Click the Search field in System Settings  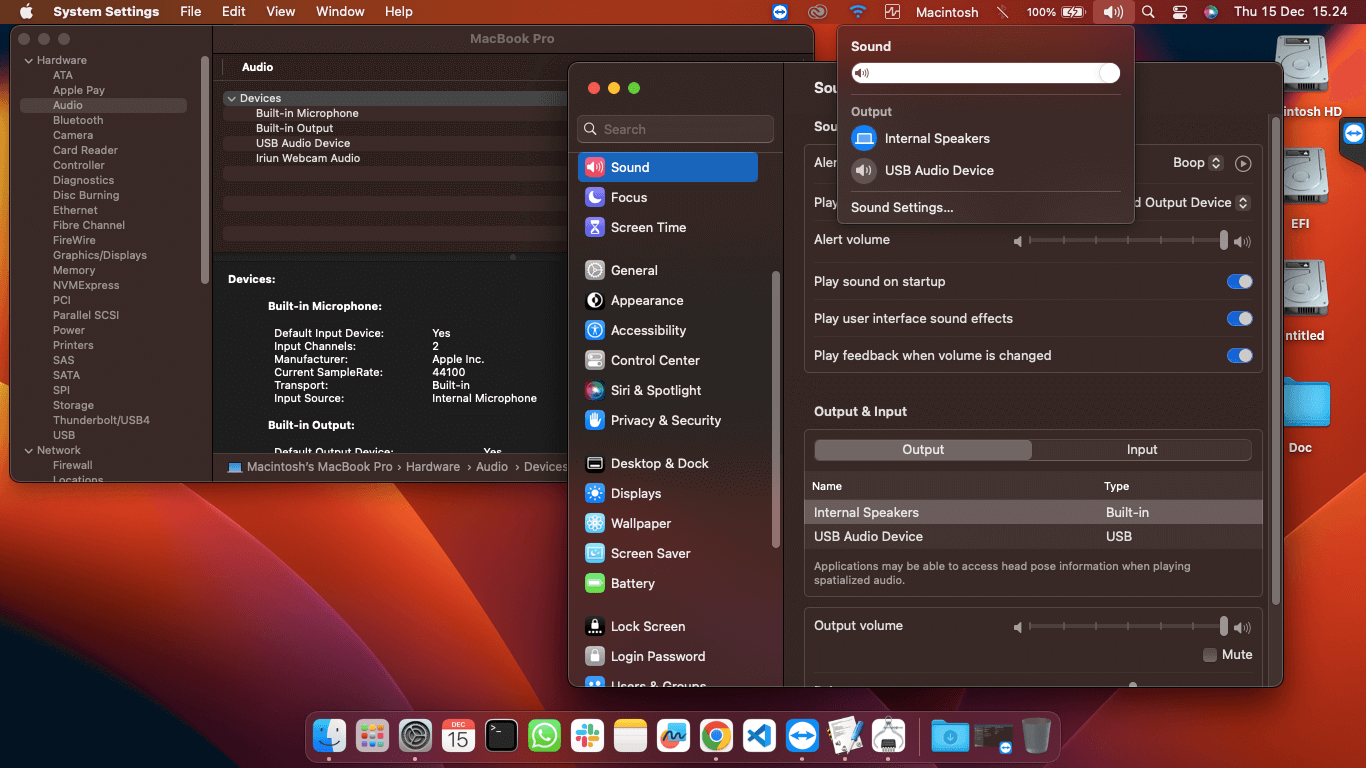pos(676,129)
